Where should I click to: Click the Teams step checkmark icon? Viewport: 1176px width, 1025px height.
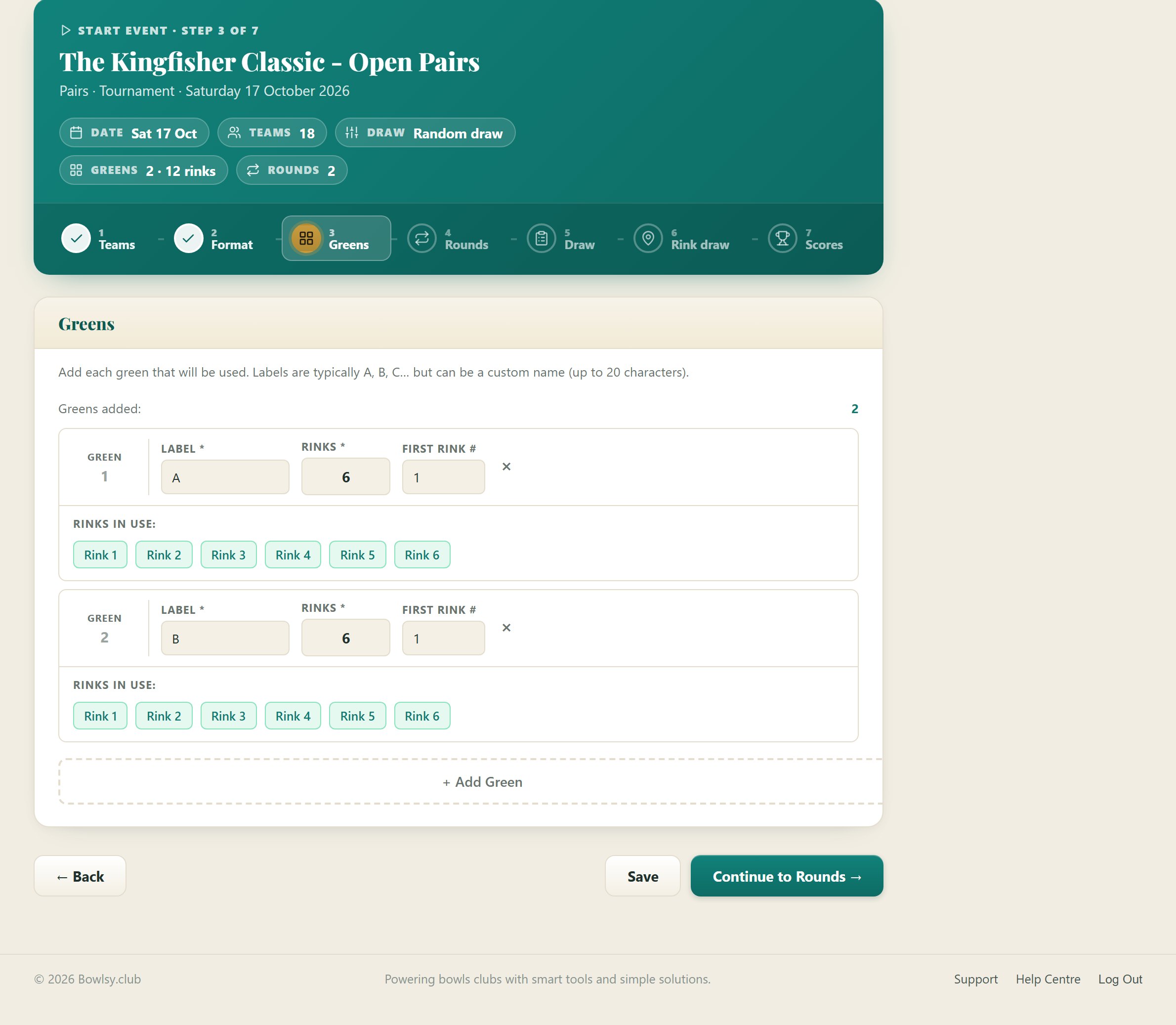(76, 239)
